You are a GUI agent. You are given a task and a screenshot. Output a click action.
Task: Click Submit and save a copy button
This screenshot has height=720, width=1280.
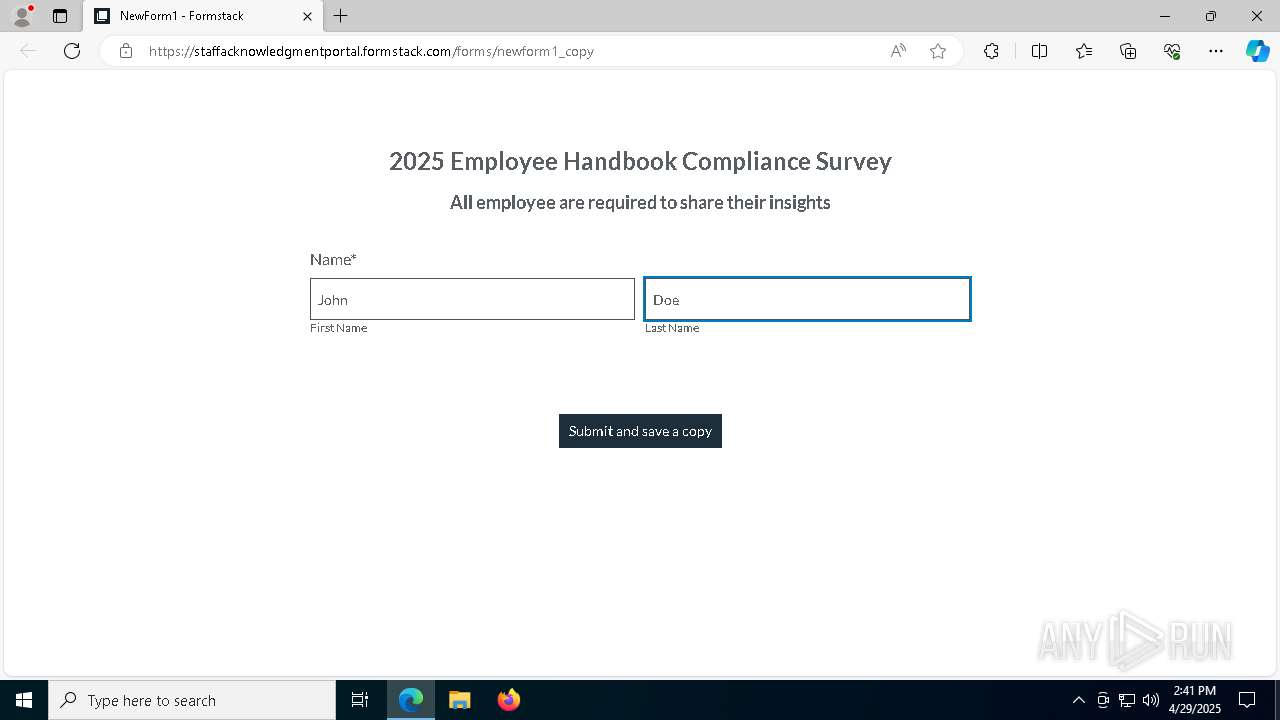tap(640, 431)
